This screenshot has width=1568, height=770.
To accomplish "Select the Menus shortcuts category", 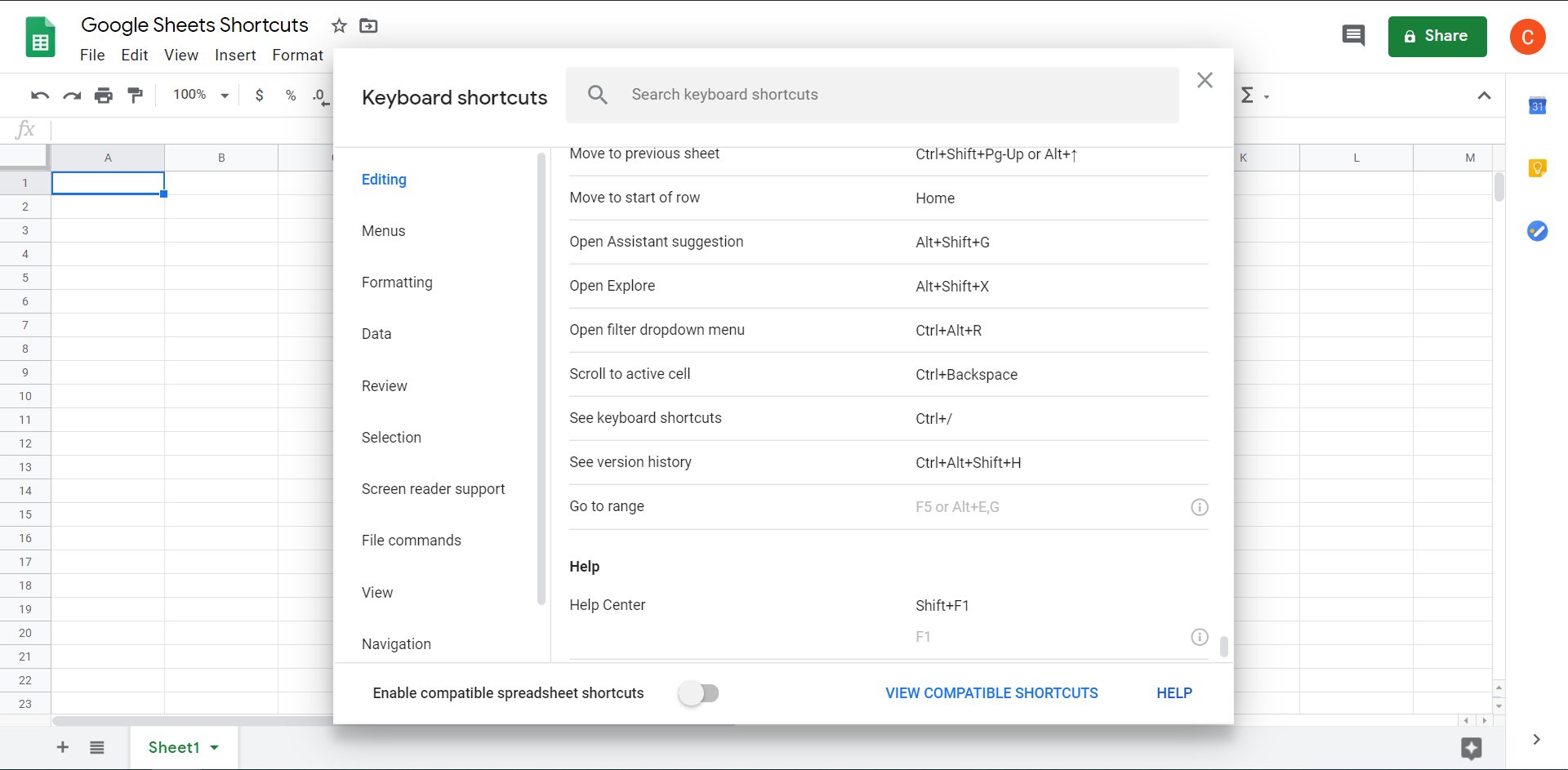I will tap(383, 231).
